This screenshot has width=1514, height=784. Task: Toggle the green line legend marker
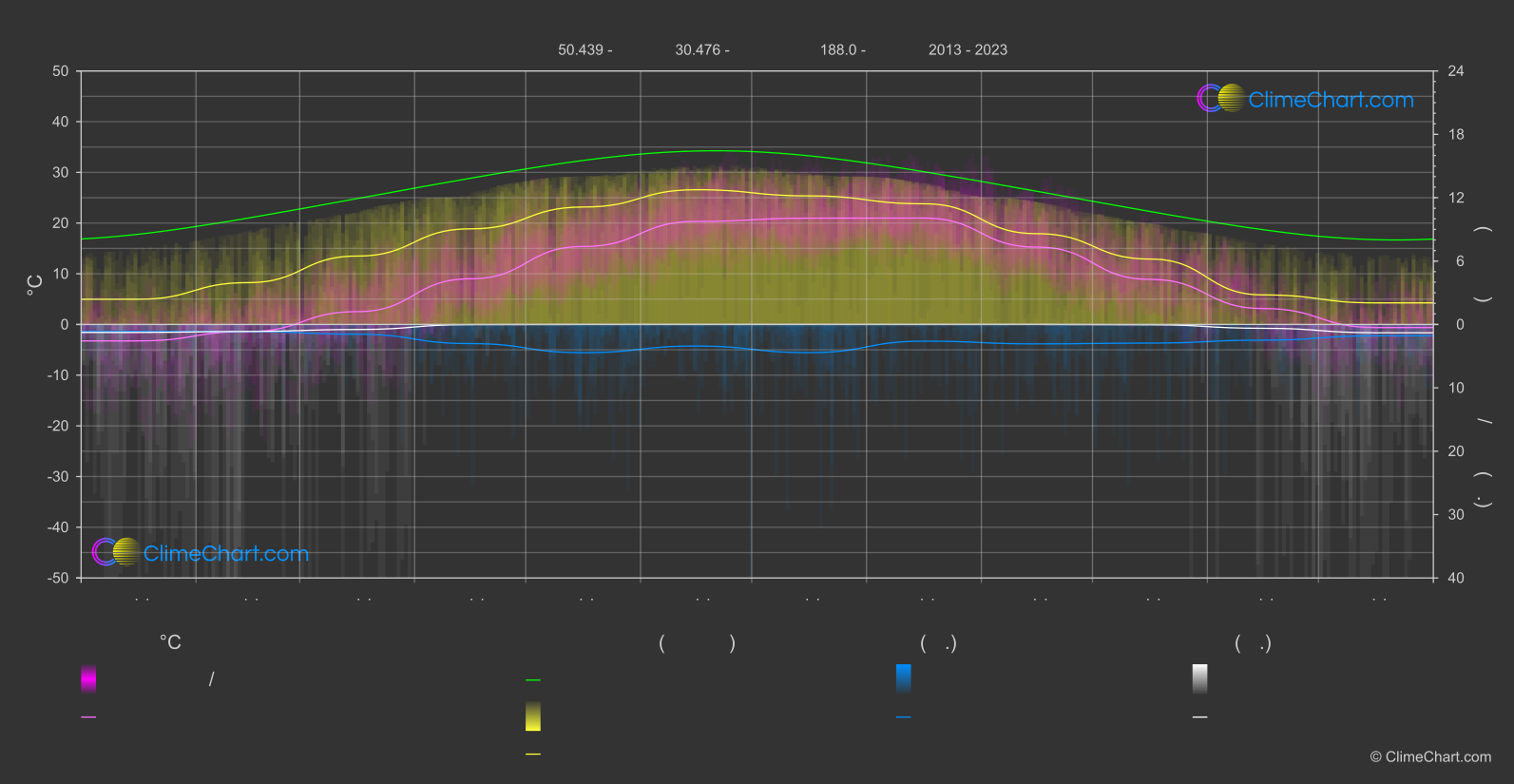(x=533, y=680)
